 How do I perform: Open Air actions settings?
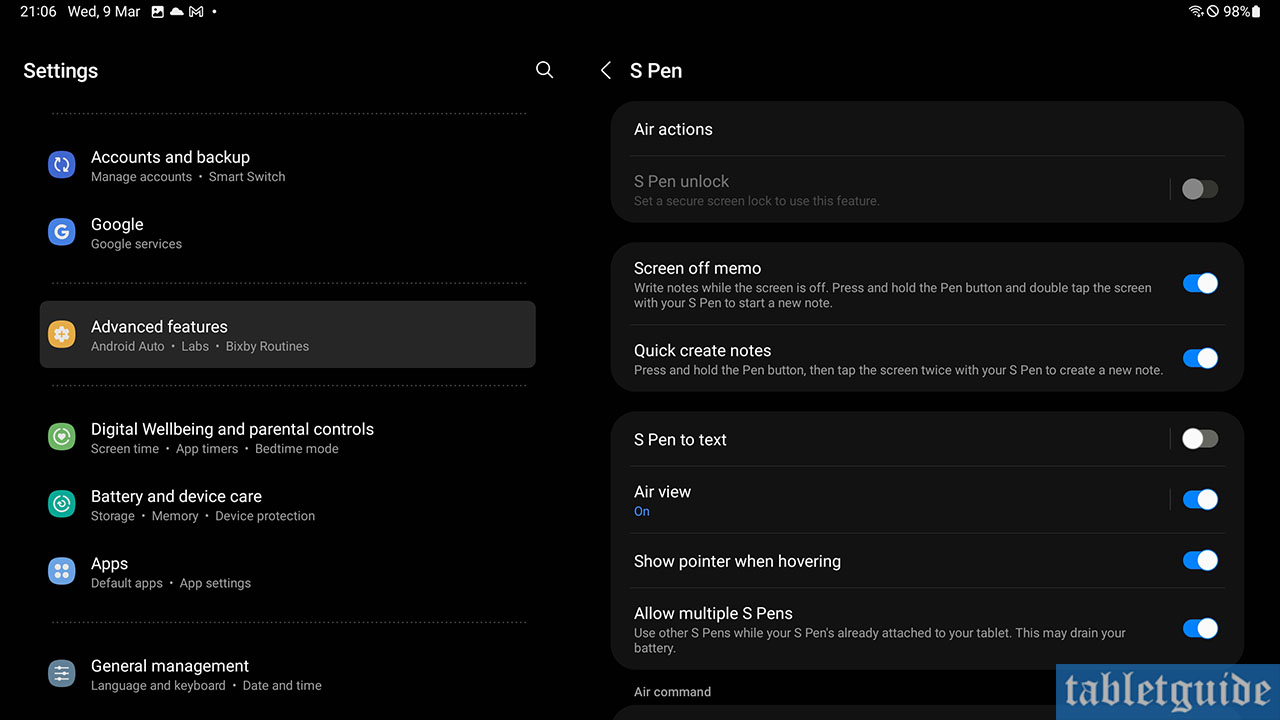coord(927,129)
